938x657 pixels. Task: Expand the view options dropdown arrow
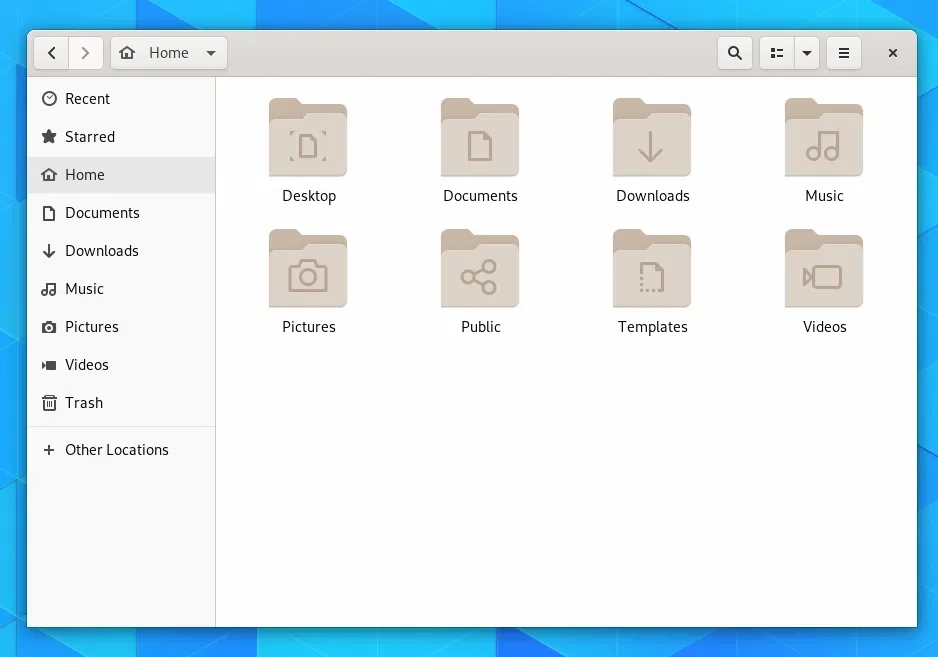(808, 53)
